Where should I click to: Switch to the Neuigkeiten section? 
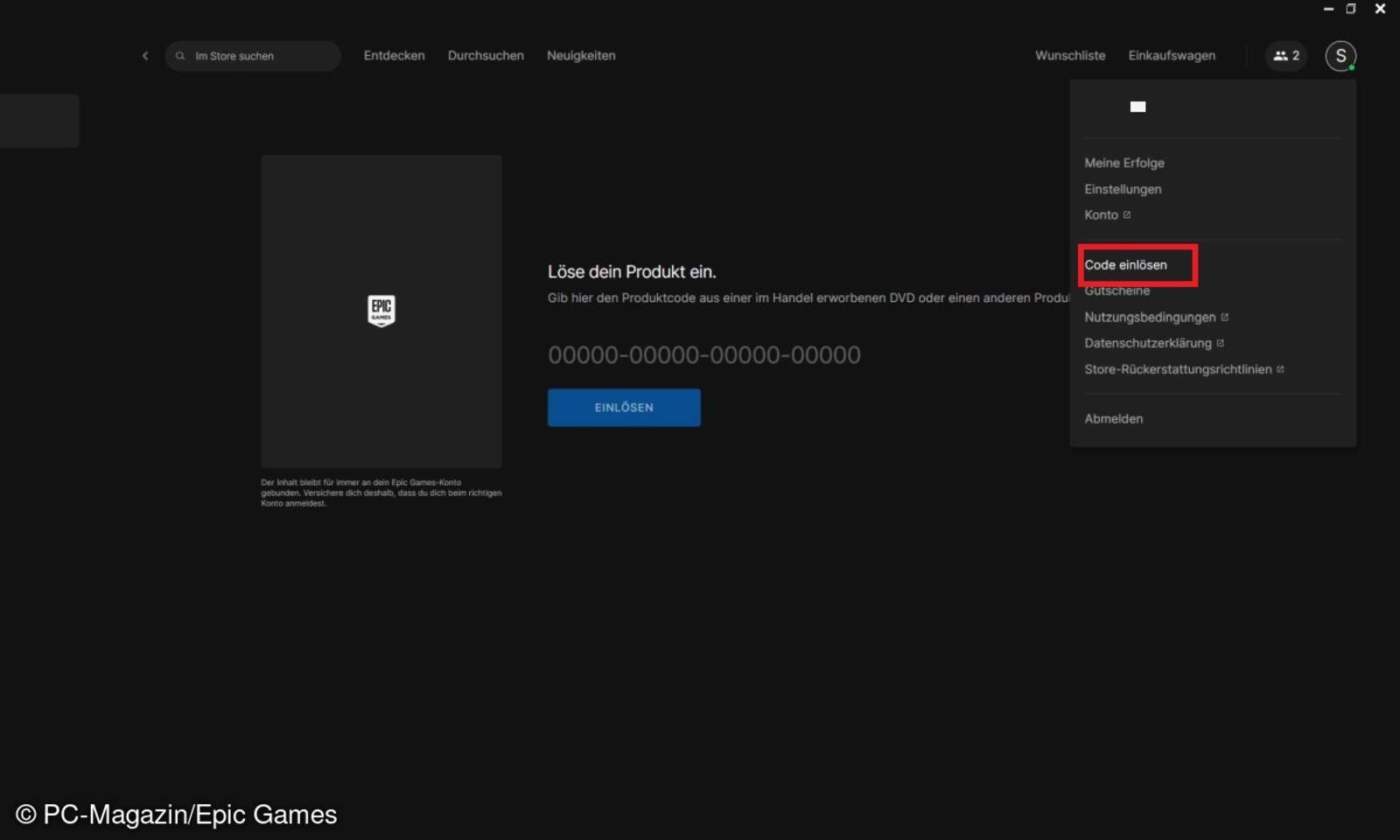(580, 55)
